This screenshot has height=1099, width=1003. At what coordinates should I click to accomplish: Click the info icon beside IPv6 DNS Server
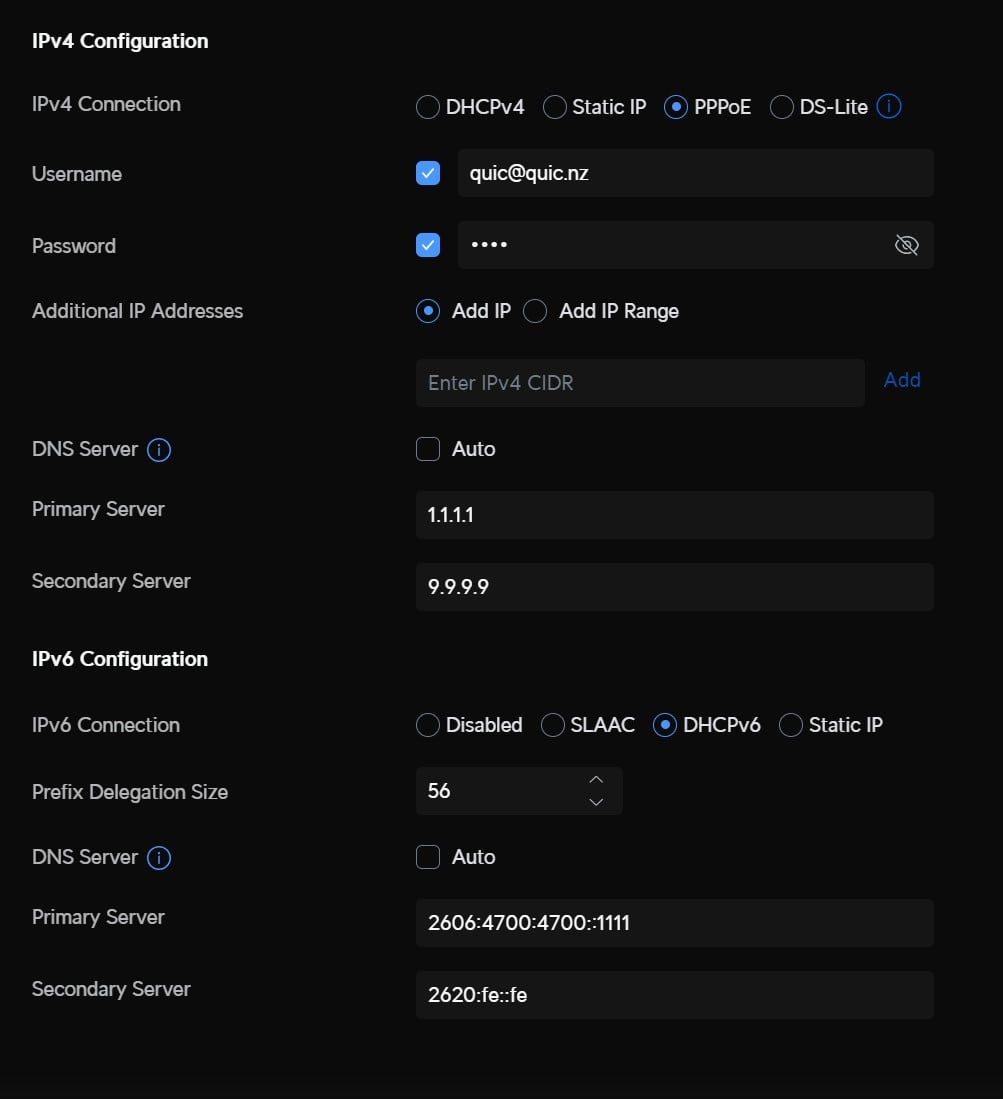click(x=158, y=857)
